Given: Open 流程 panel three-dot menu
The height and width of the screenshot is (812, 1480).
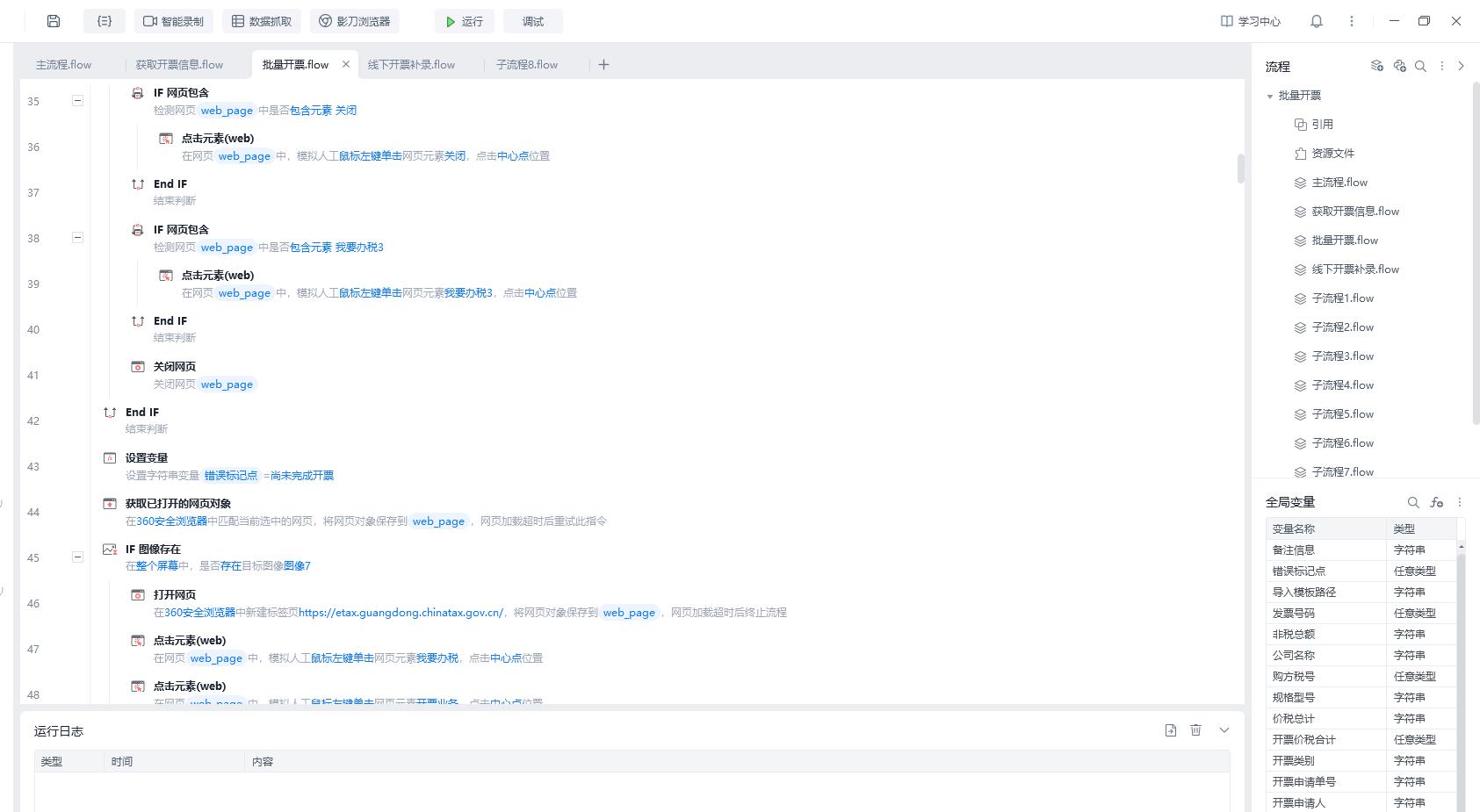Looking at the screenshot, I should tap(1441, 66).
